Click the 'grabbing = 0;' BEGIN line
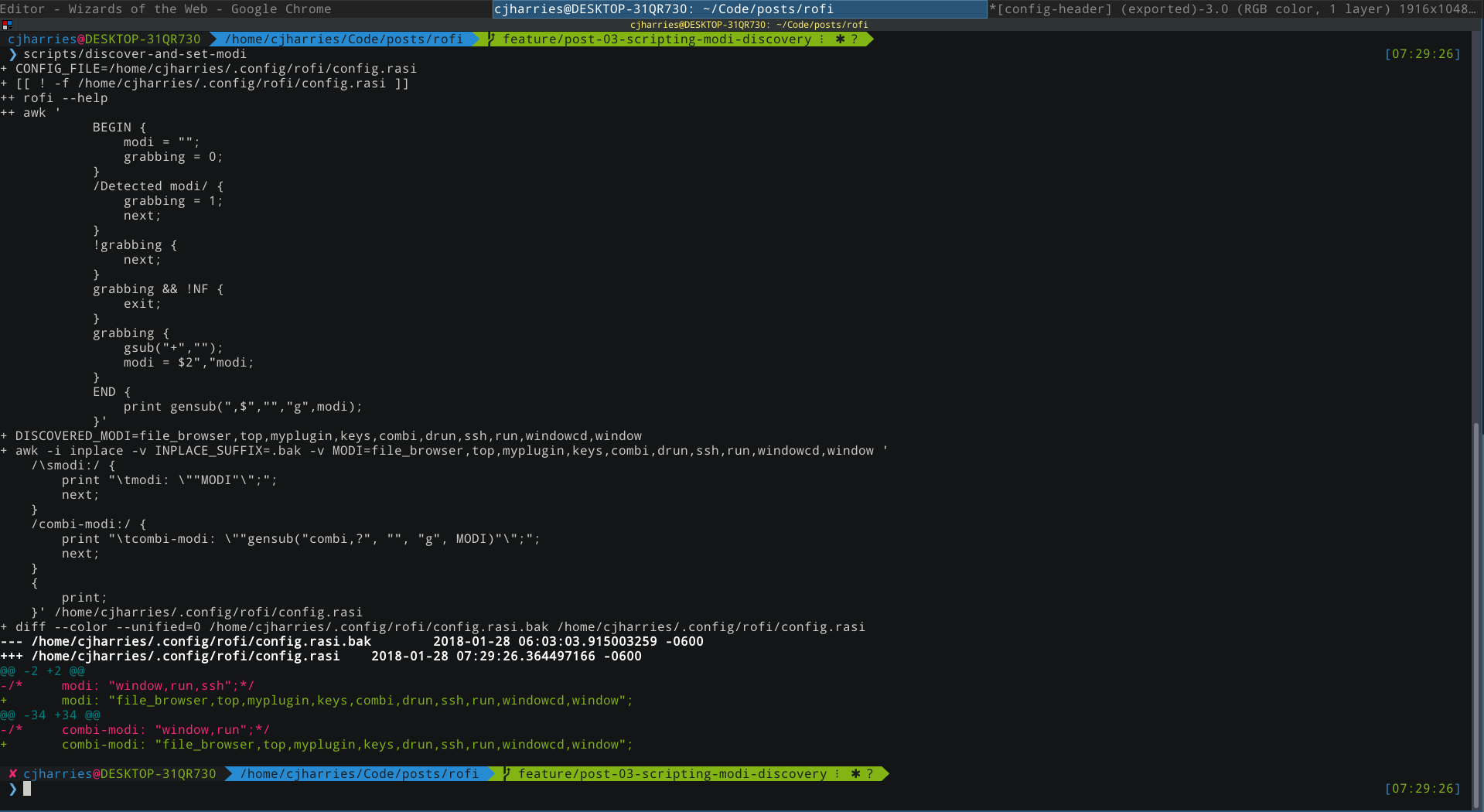This screenshot has height=812, width=1484. (174, 157)
